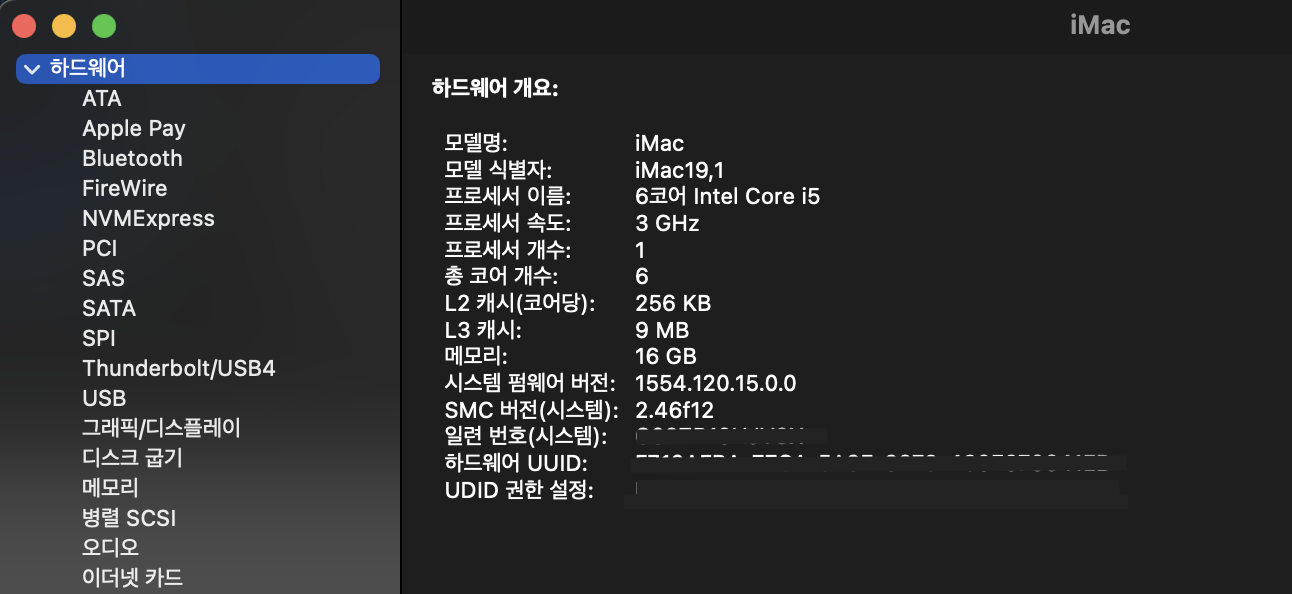Click the L2 캐시(코어당): label
Screen dimensions: 1292x594
coord(520,303)
